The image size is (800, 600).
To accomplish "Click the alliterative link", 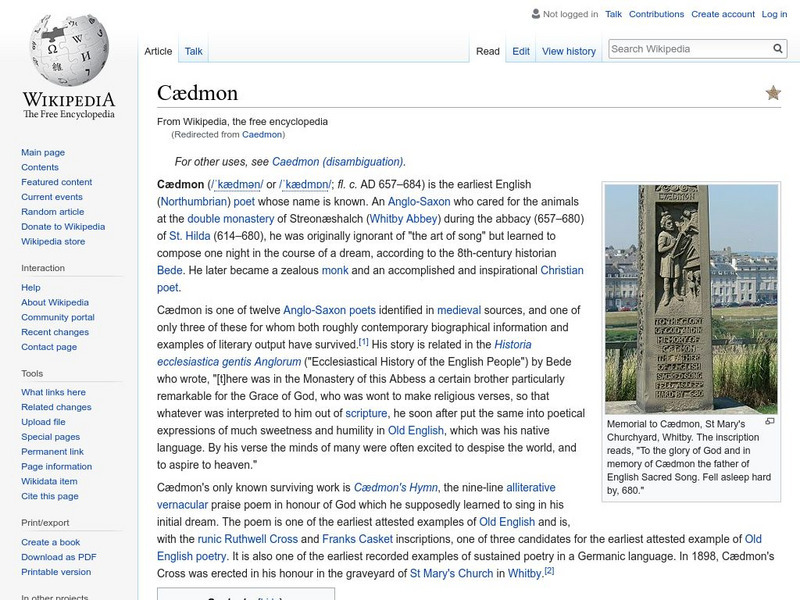I will 531,487.
